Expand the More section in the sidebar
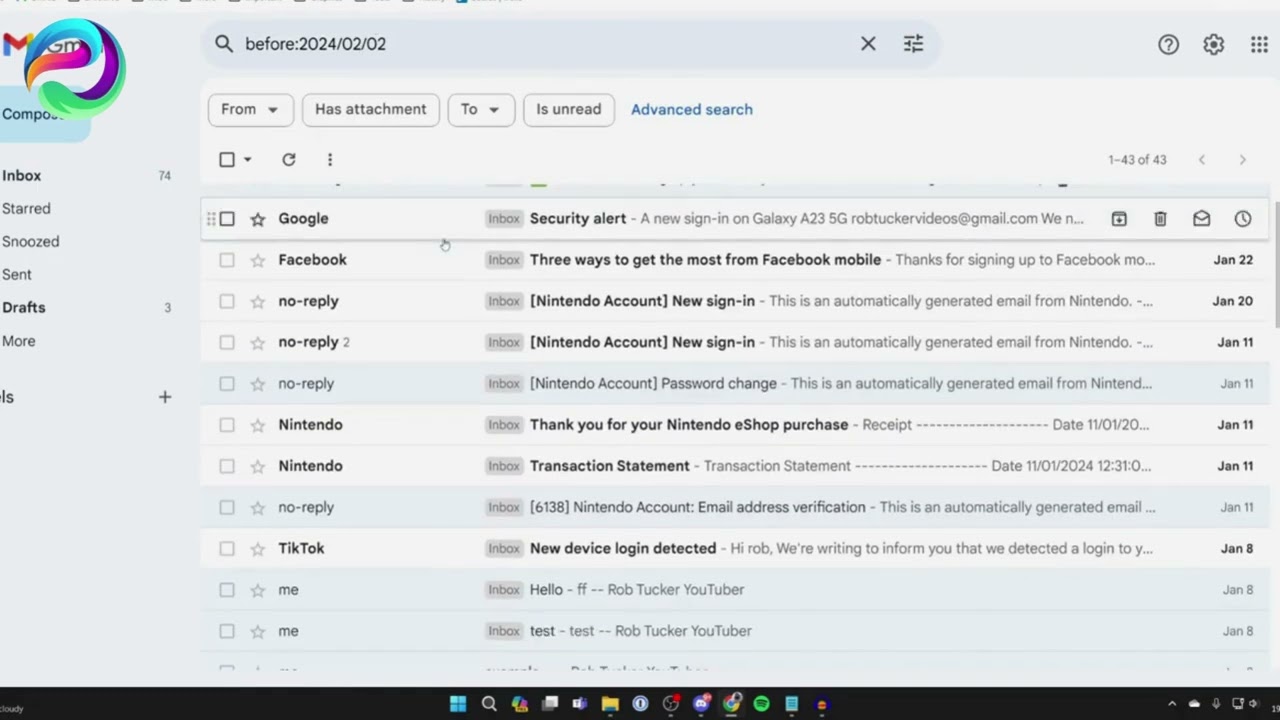Screen dimensions: 1280x720 pyautogui.click(x=19, y=341)
